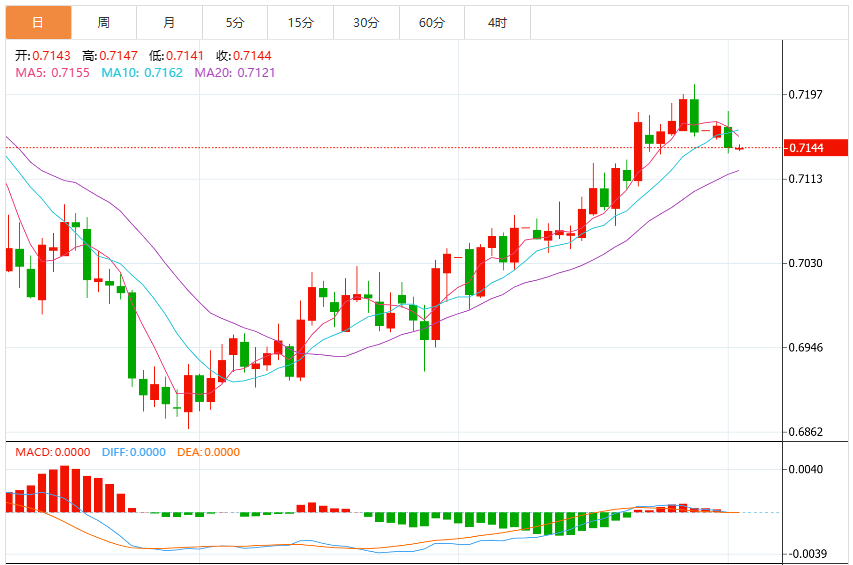This screenshot has width=853, height=565.
Task: Select the 30分 timeframe tab
Action: 366,22
